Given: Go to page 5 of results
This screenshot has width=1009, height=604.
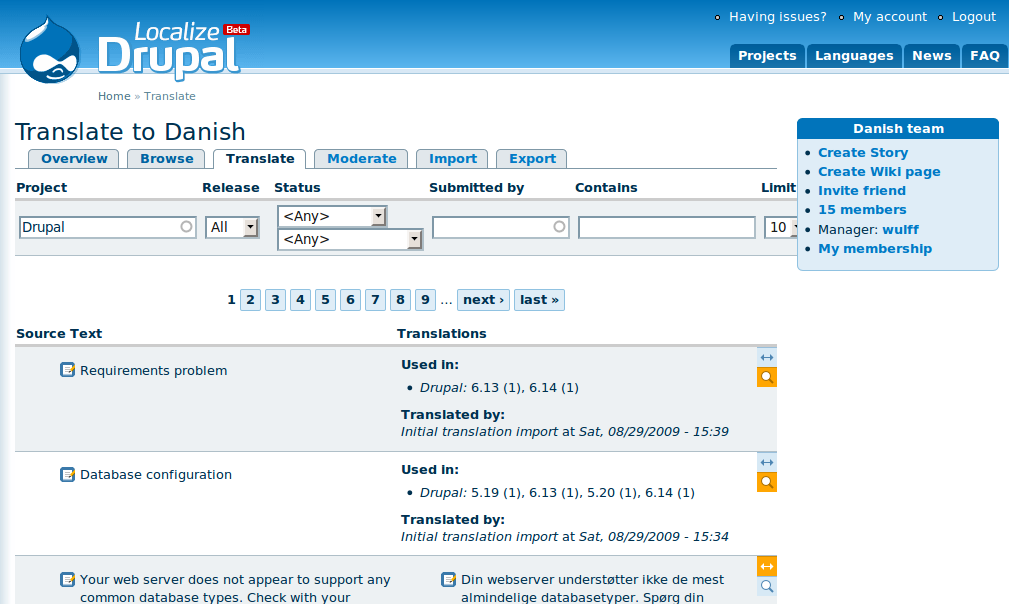Looking at the screenshot, I should [x=326, y=300].
